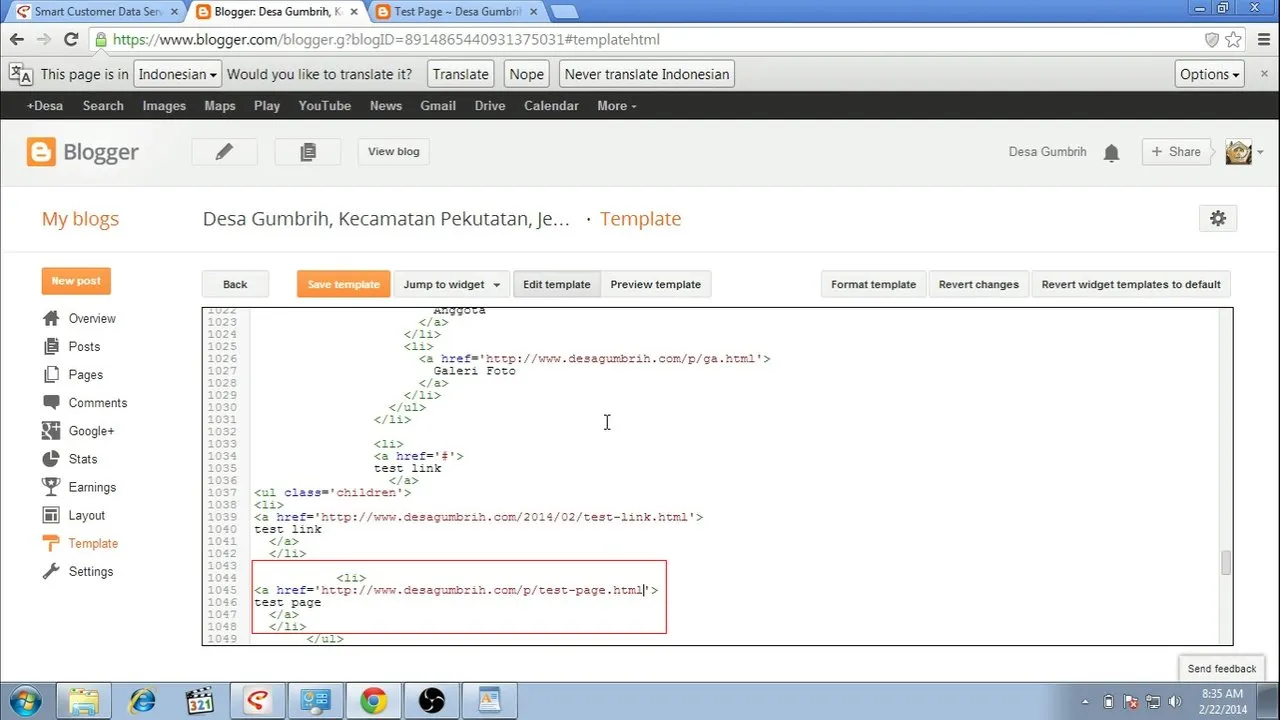Viewport: 1280px width, 720px height.
Task: Open Gmail in the Google bar
Action: [438, 106]
